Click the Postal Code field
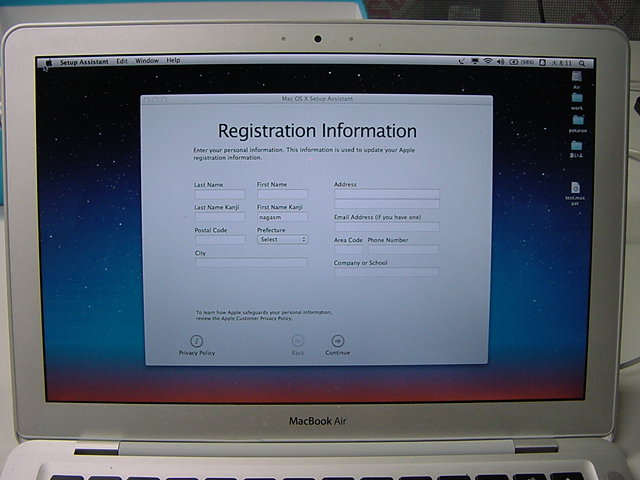This screenshot has width=640, height=480. click(220, 240)
